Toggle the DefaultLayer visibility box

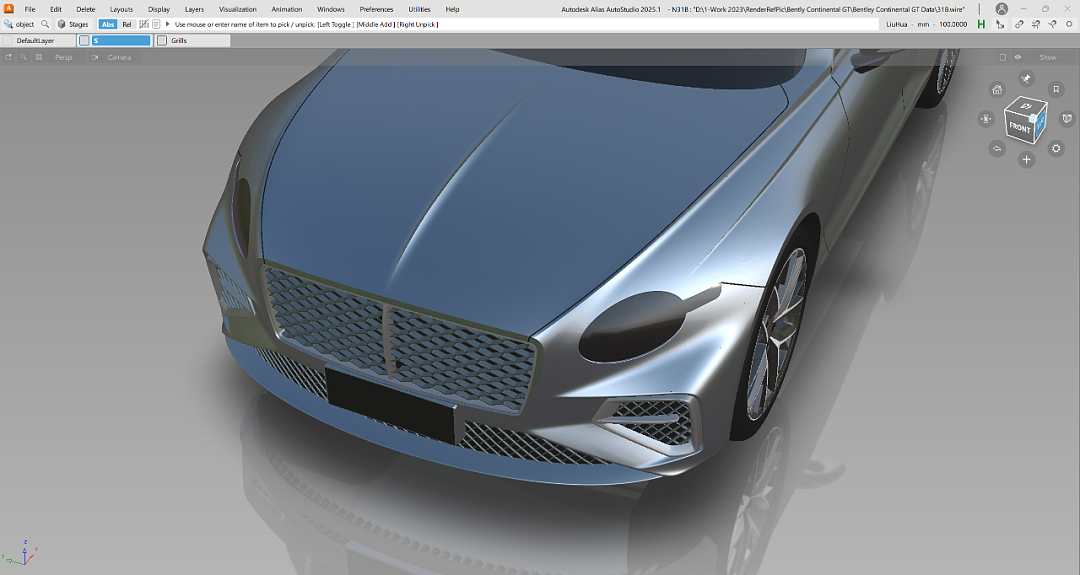coord(8,41)
